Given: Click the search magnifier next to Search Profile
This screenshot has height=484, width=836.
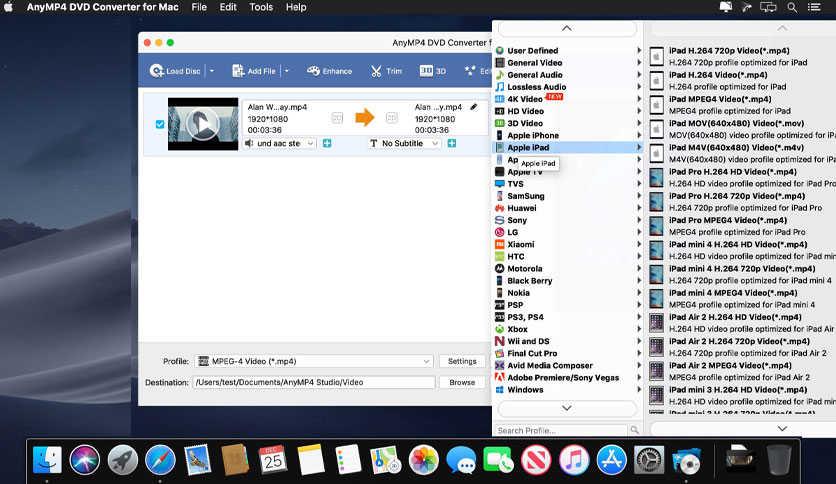Looking at the screenshot, I should (x=634, y=430).
